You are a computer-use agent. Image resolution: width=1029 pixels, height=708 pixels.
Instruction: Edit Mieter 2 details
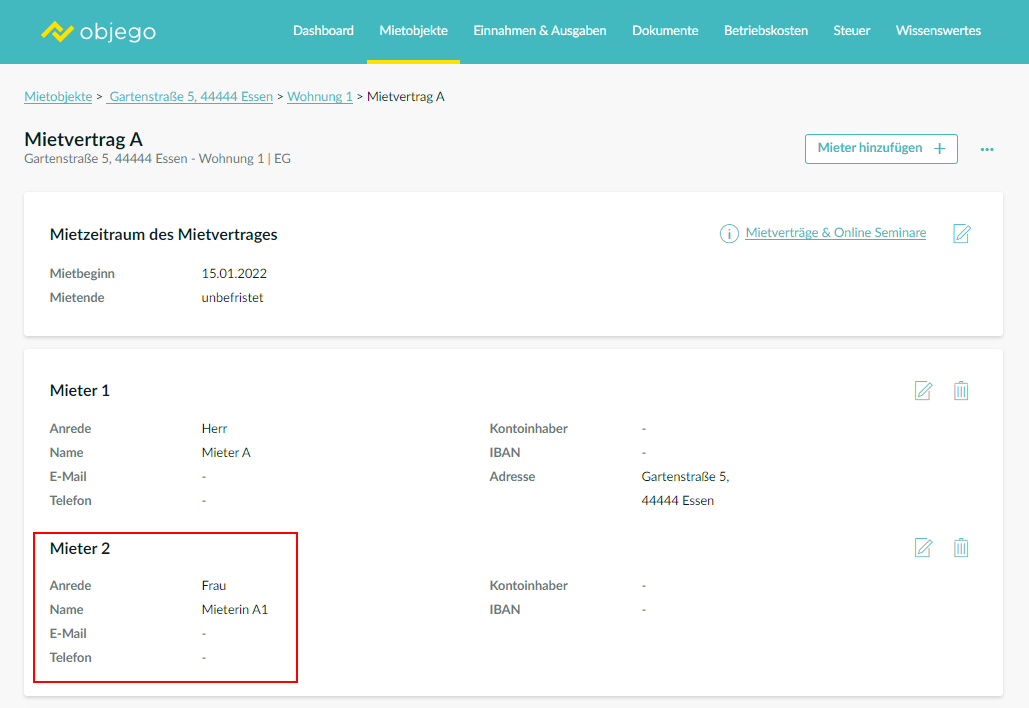[x=923, y=548]
